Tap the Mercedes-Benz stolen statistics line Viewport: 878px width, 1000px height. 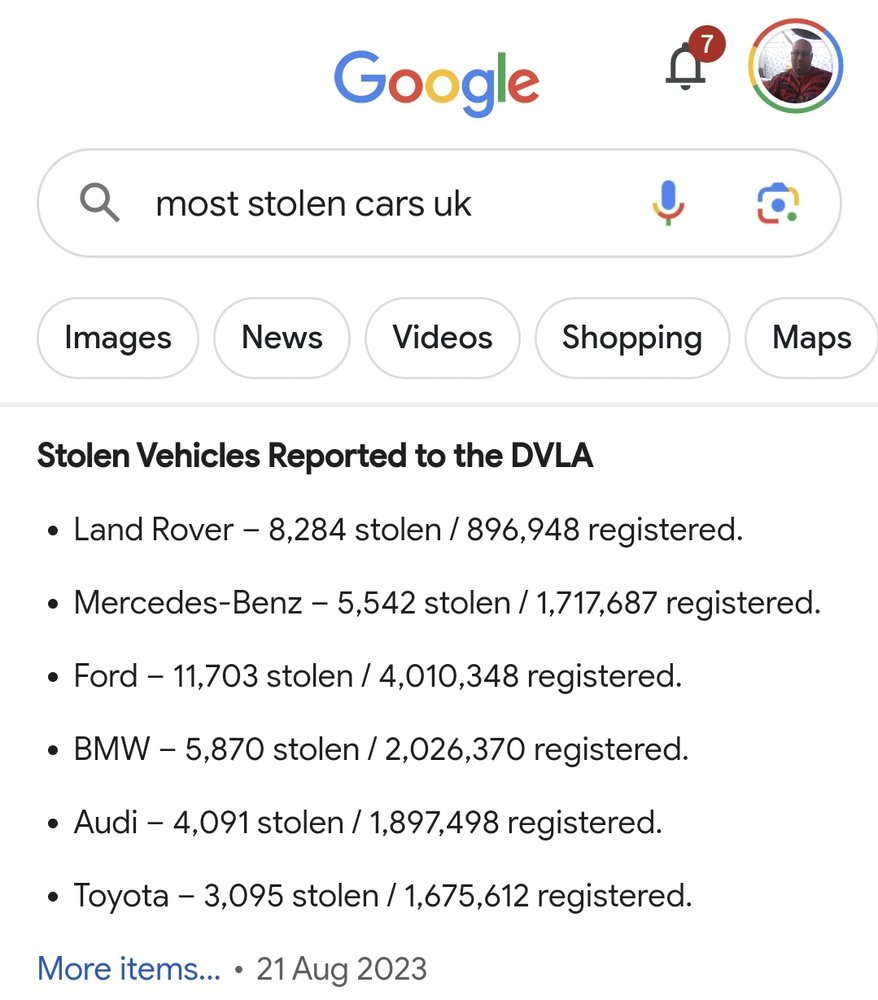coord(446,603)
